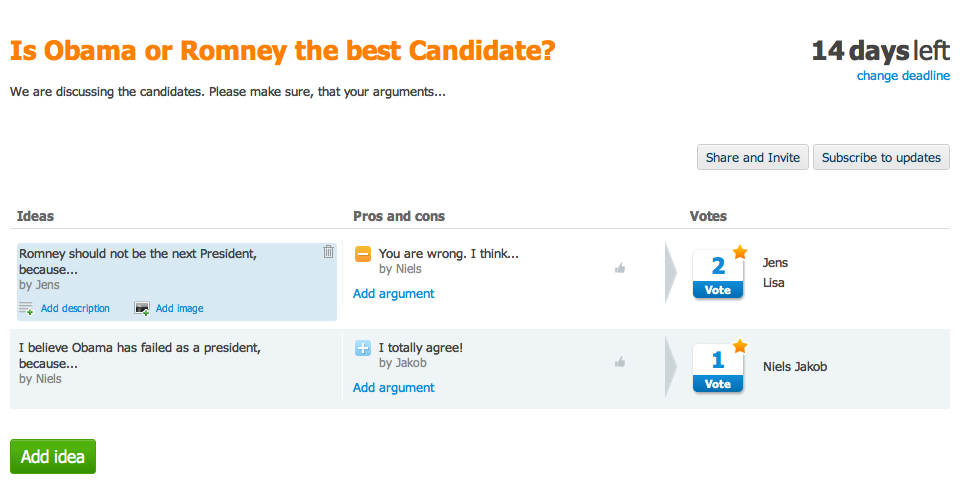Click the Add description link

coord(75,309)
